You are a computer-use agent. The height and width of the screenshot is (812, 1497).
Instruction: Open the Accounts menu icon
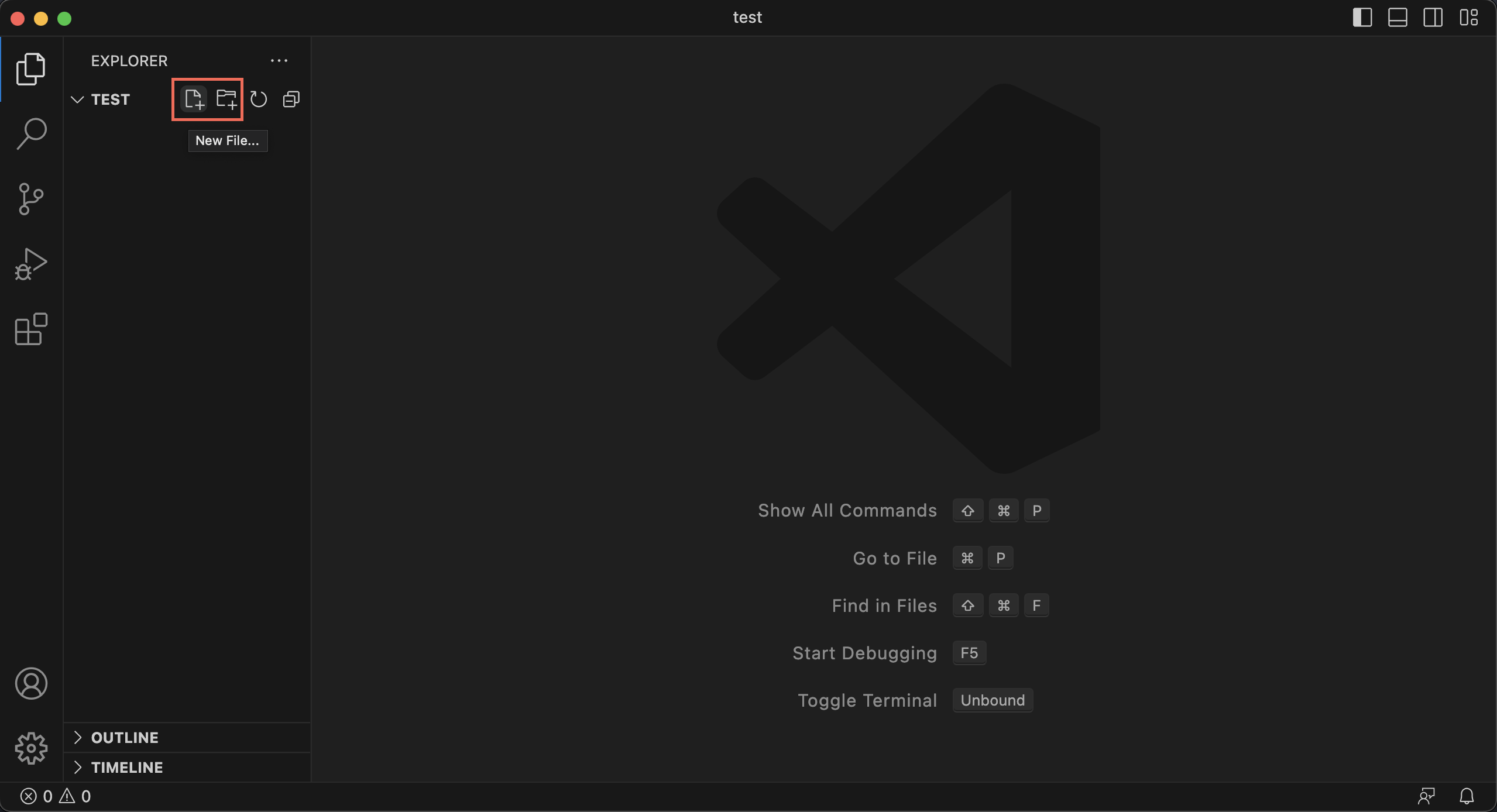(31, 683)
